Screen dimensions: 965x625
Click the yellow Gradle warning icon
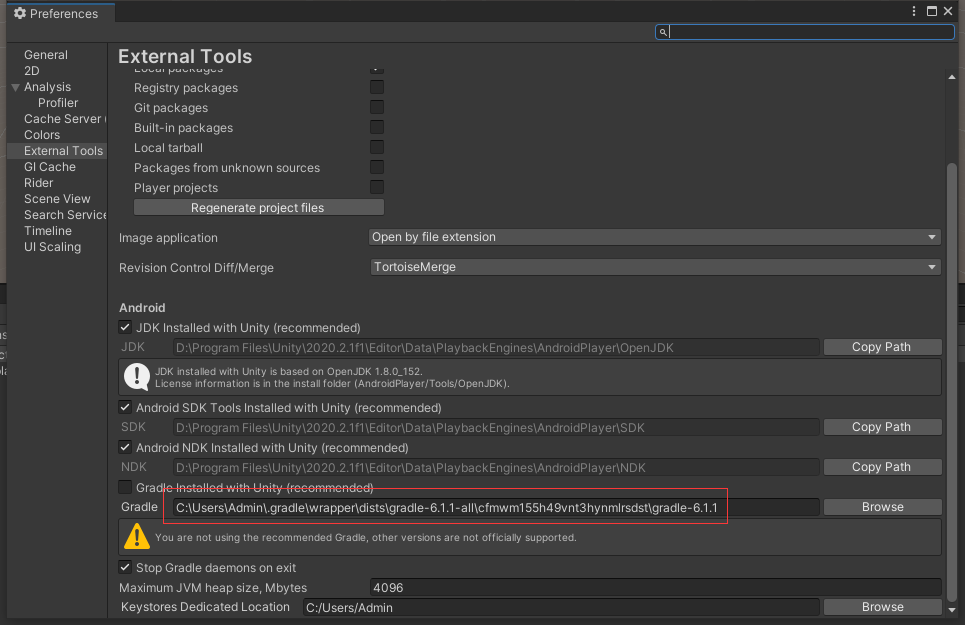point(136,537)
